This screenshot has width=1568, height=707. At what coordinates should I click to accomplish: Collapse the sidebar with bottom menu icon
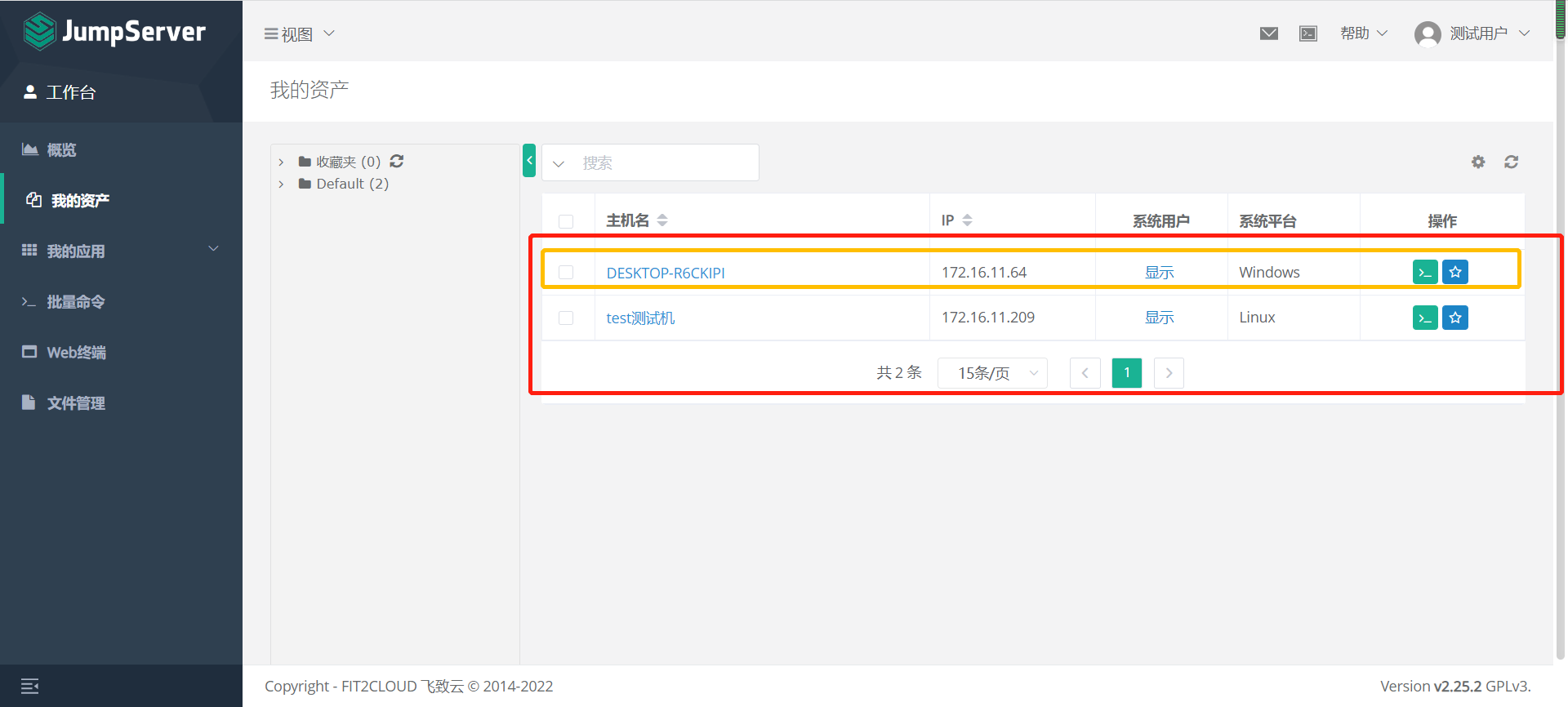click(30, 686)
